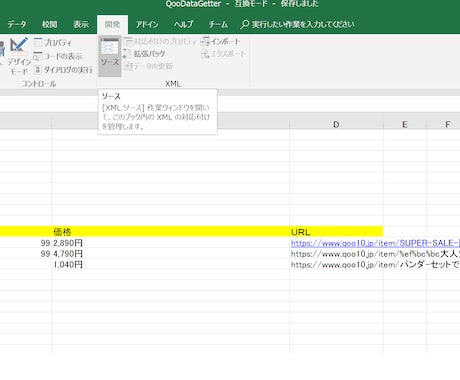
Task: Click XML エクスポート button
Action: pyautogui.click(x=223, y=54)
